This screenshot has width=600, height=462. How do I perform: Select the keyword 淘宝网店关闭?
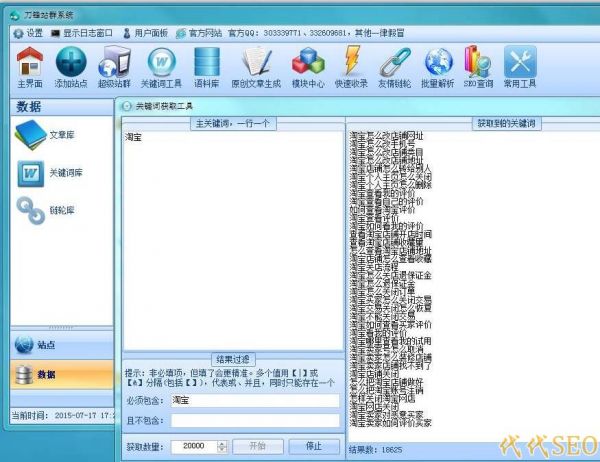tap(374, 407)
